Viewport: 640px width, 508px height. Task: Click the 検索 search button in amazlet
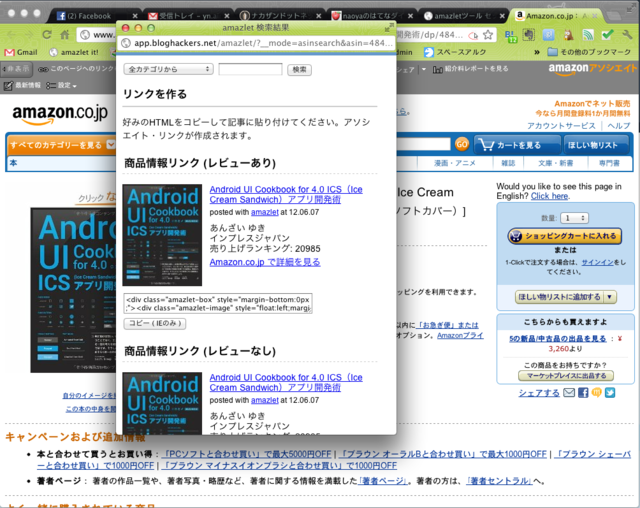coord(299,70)
